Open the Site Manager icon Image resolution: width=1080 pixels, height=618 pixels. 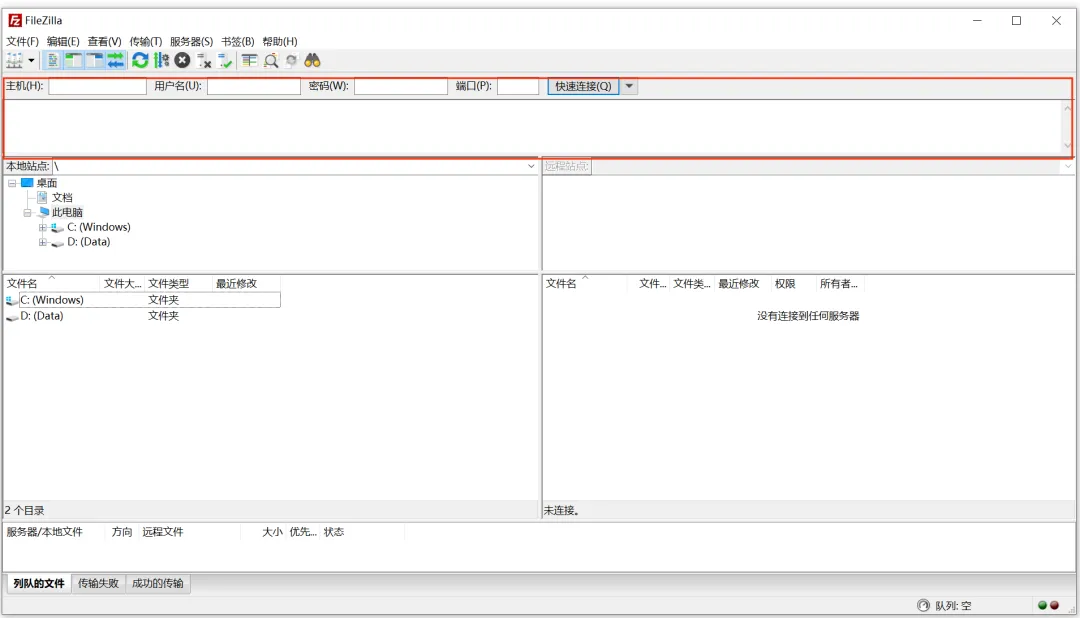(14, 61)
